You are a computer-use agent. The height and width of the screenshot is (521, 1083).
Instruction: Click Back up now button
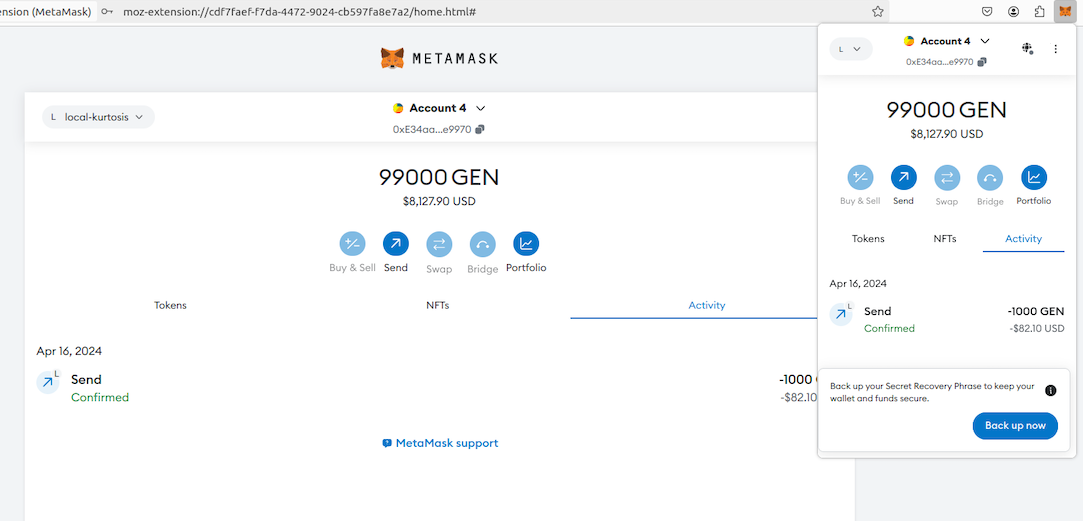pos(1015,426)
